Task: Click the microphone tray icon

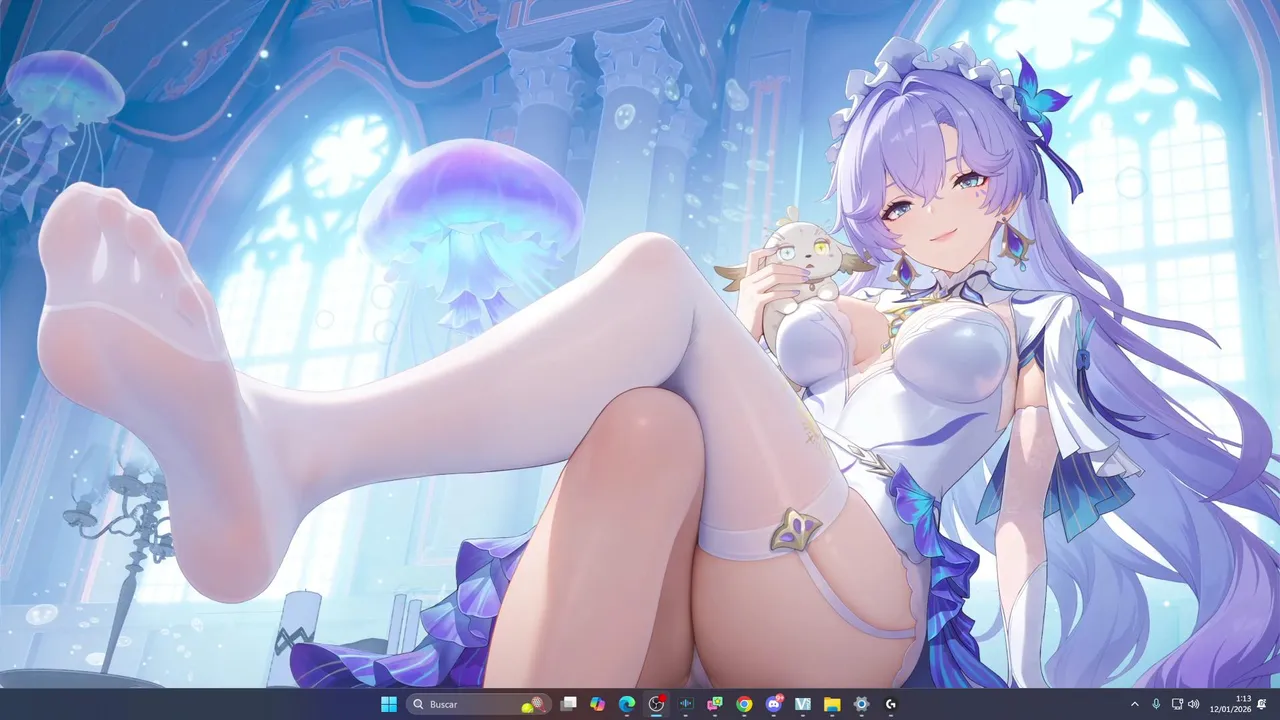Action: coord(1156,704)
